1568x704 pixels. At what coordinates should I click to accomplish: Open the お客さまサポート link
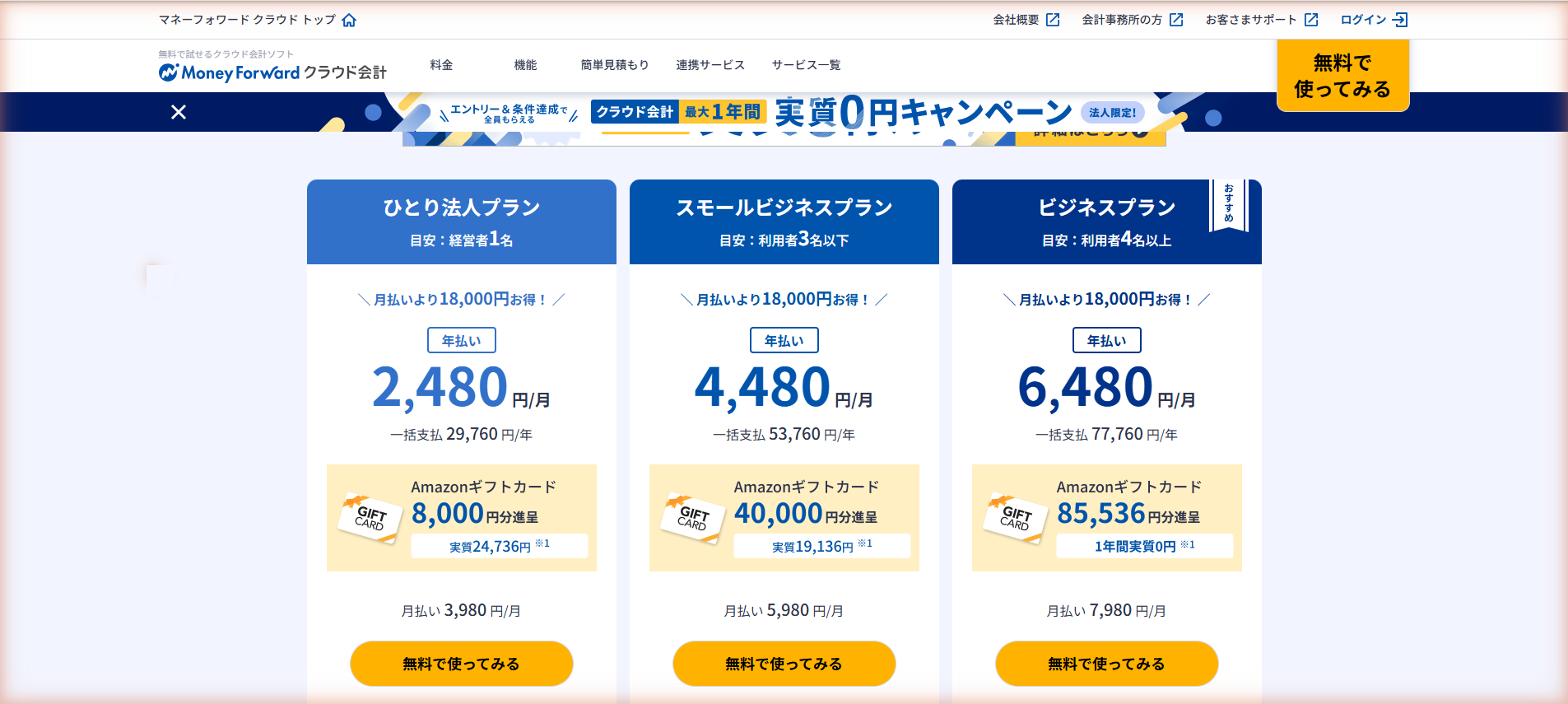click(x=1251, y=20)
